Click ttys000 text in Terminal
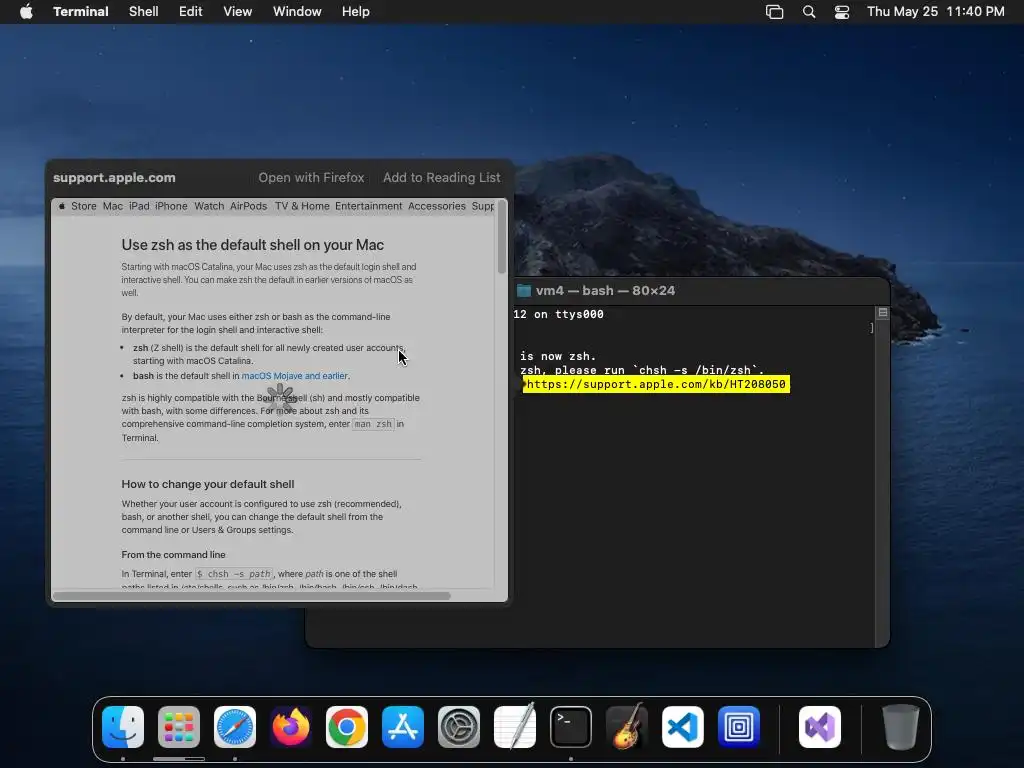The image size is (1024, 768). (579, 315)
